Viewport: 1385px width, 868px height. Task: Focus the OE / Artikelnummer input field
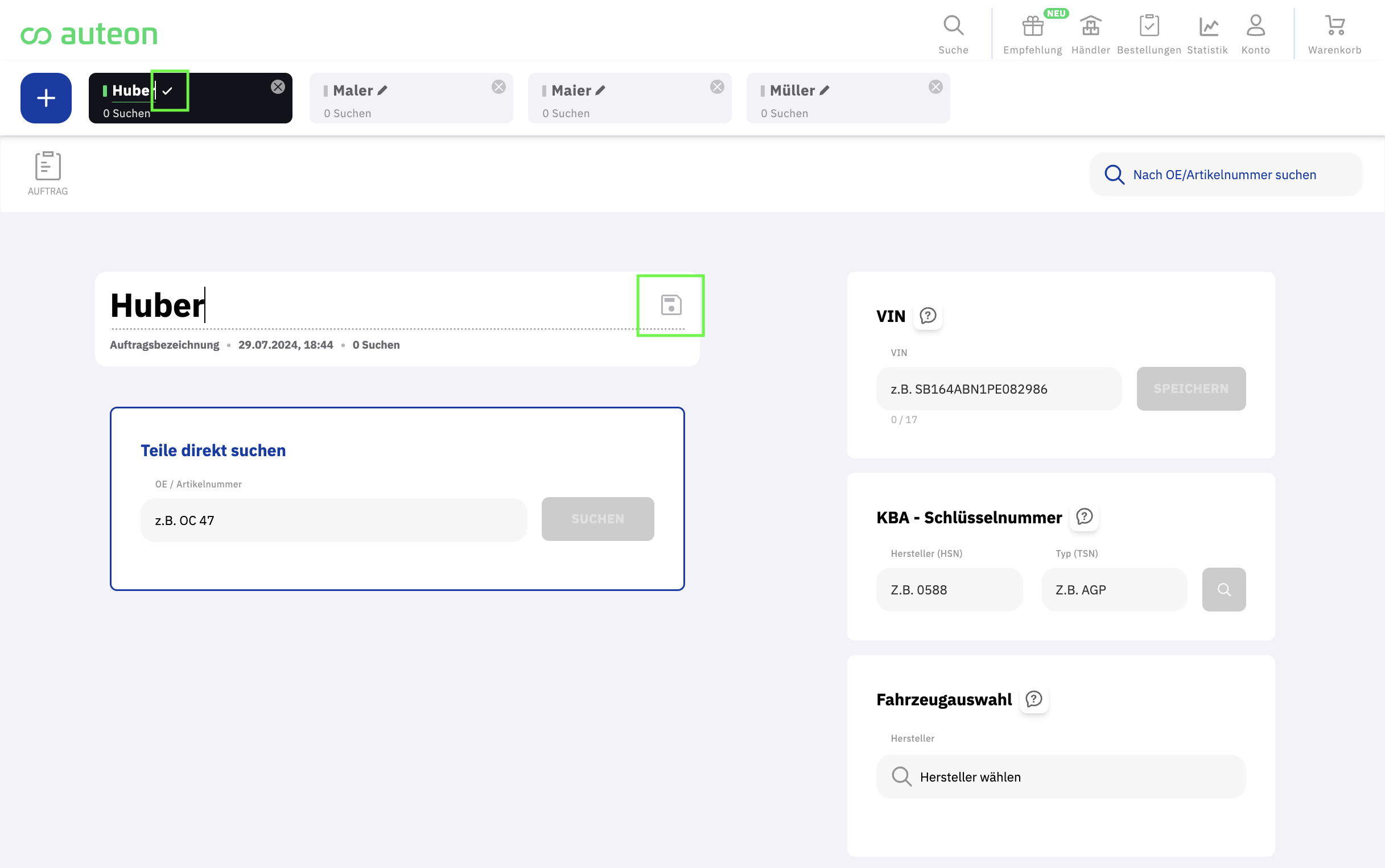[x=333, y=520]
